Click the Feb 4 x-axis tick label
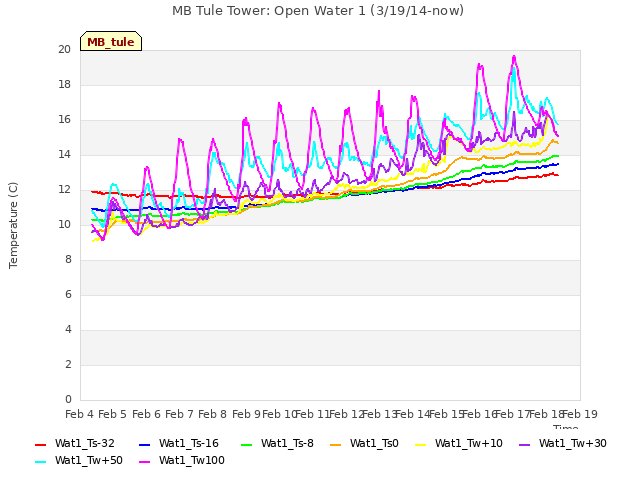 (80, 414)
